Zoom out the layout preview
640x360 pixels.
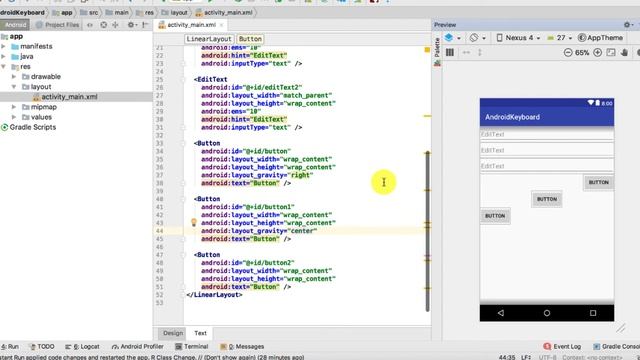tap(568, 52)
